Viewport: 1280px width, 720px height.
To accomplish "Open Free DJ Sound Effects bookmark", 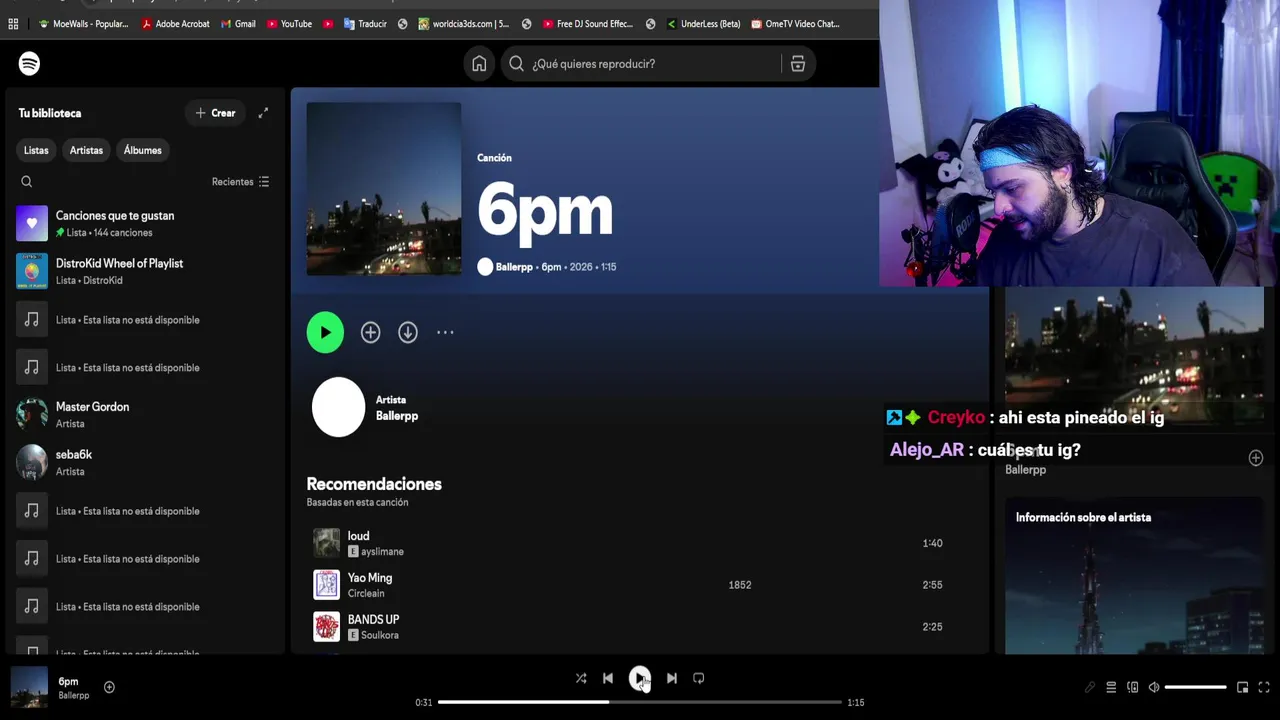I will [588, 24].
